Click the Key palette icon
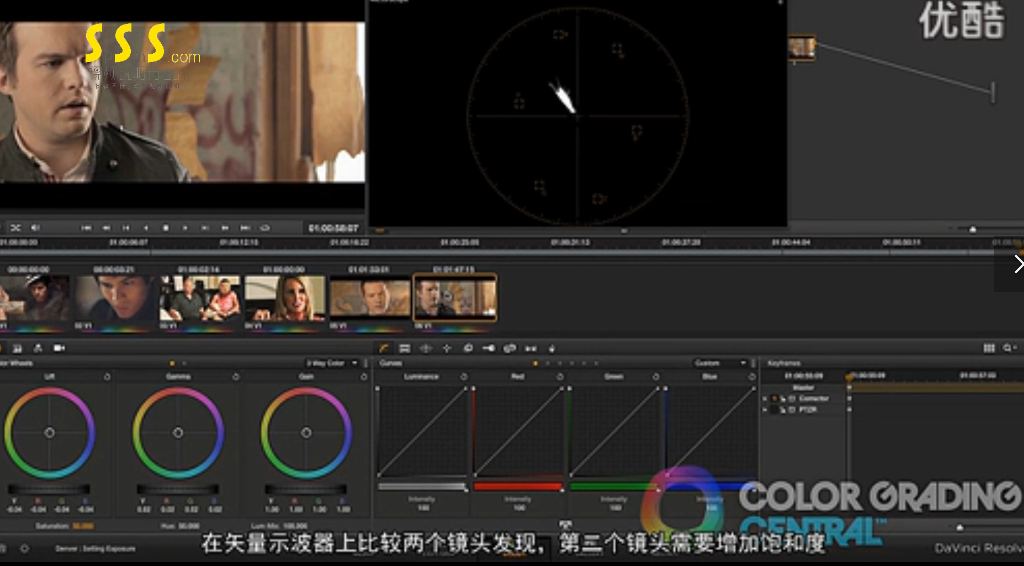The height and width of the screenshot is (566, 1024). 488,348
